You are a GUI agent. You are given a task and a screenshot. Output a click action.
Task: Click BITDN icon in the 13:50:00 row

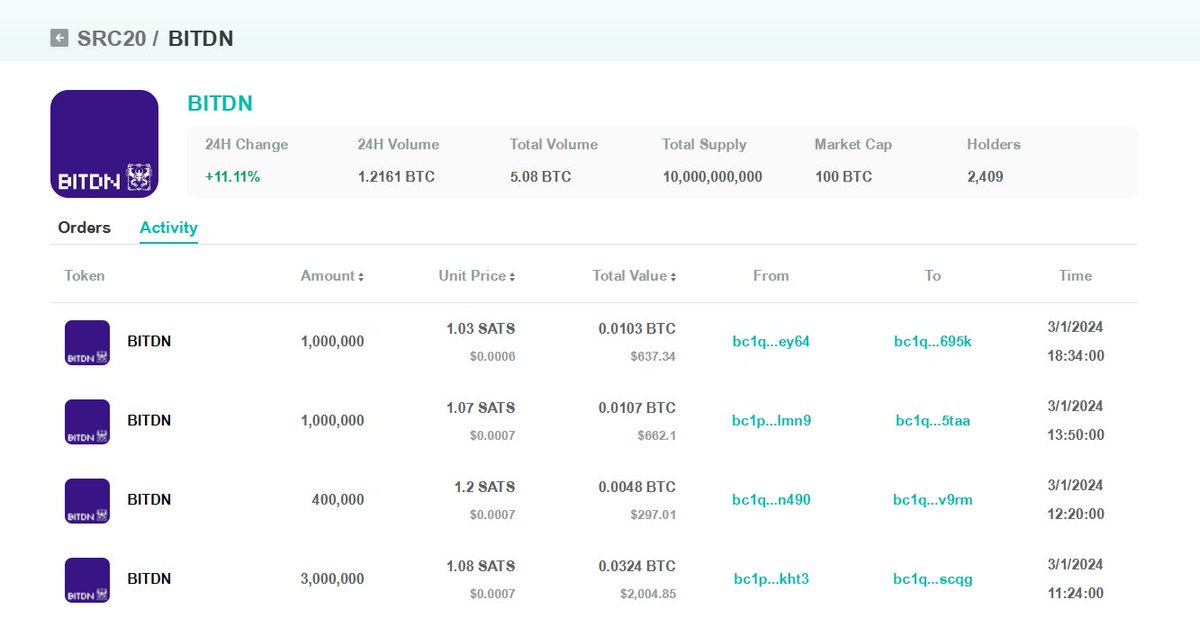87,421
